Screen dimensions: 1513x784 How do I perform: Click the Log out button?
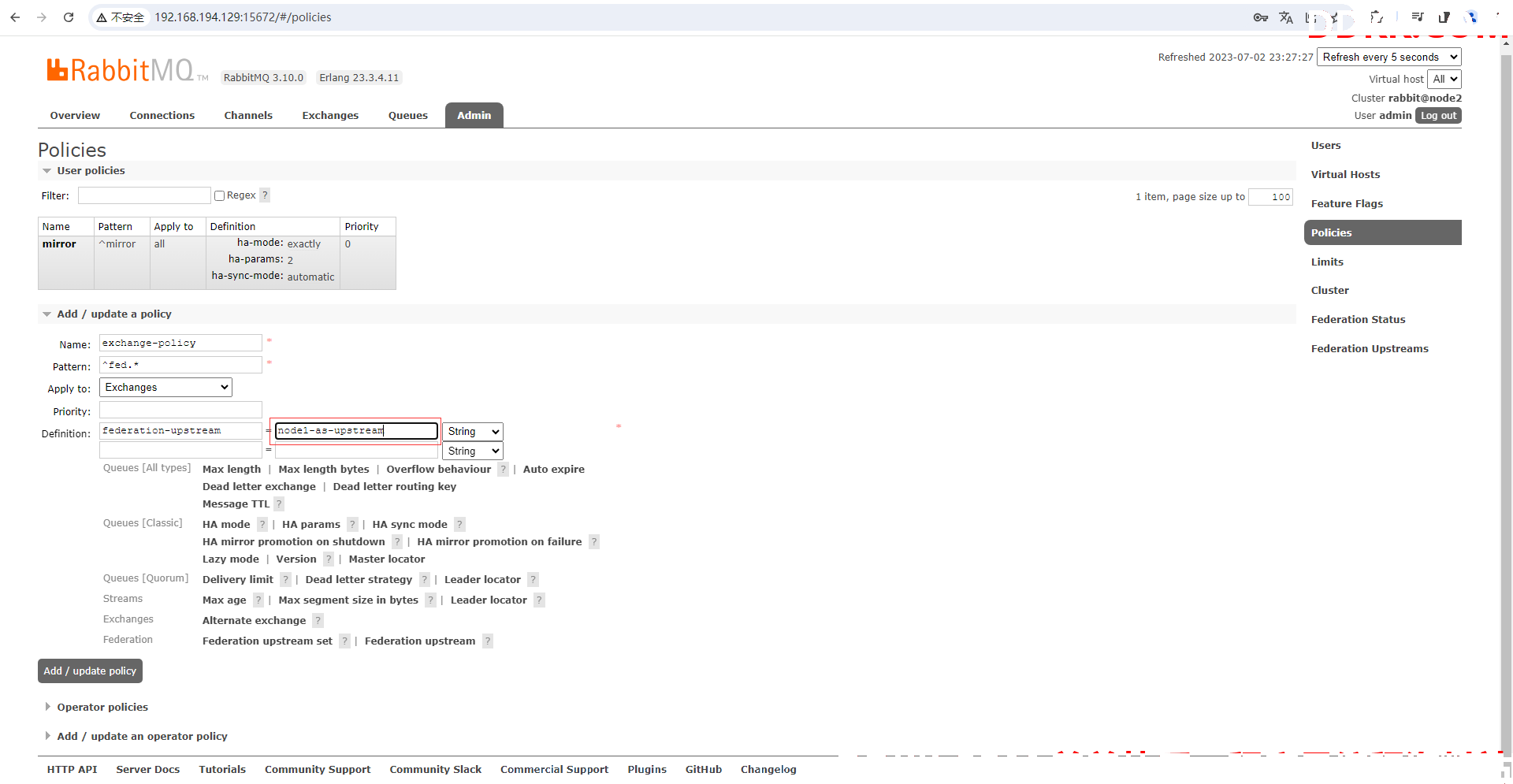pos(1438,115)
